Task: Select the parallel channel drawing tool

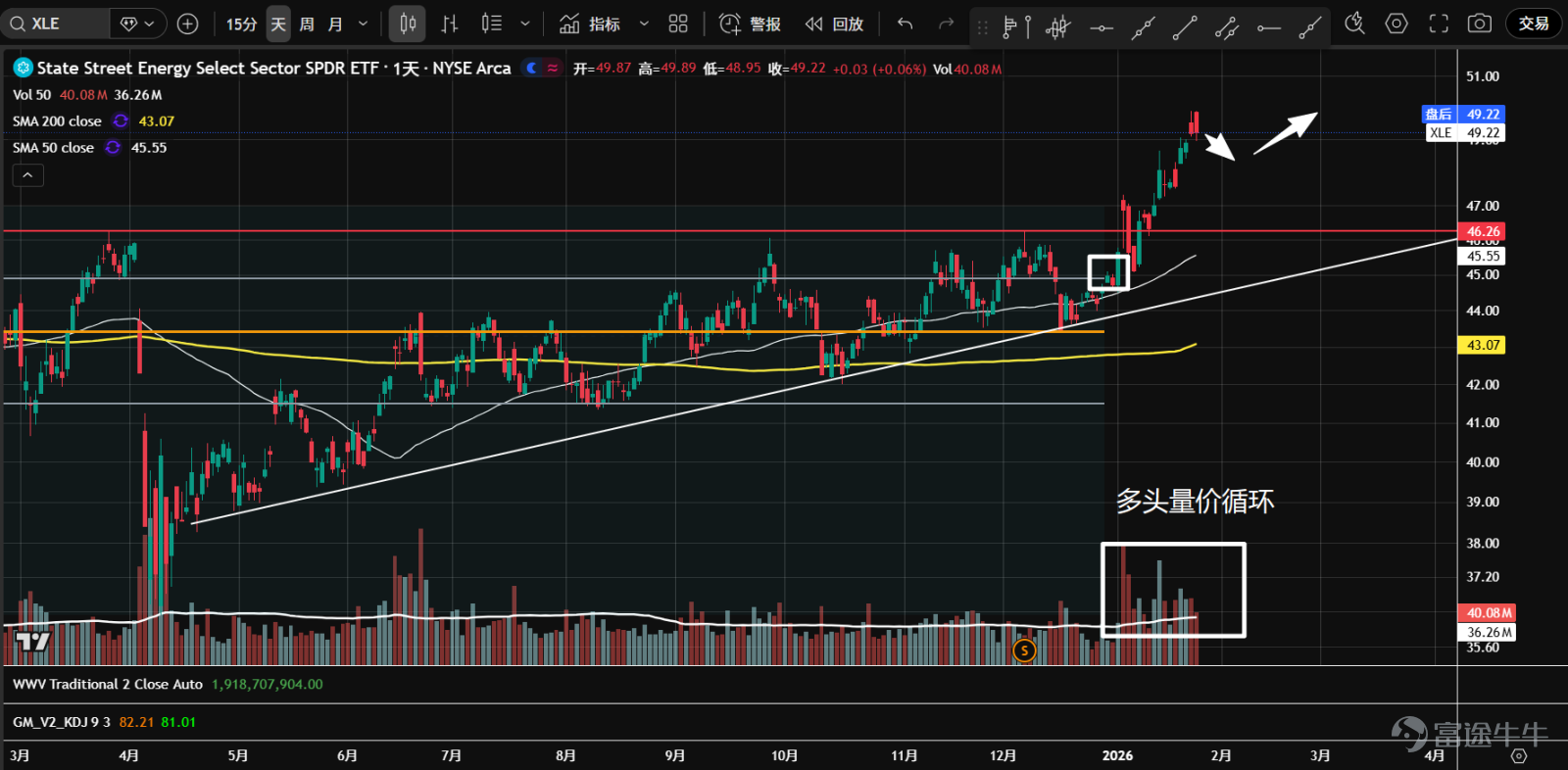Action: point(1227,27)
